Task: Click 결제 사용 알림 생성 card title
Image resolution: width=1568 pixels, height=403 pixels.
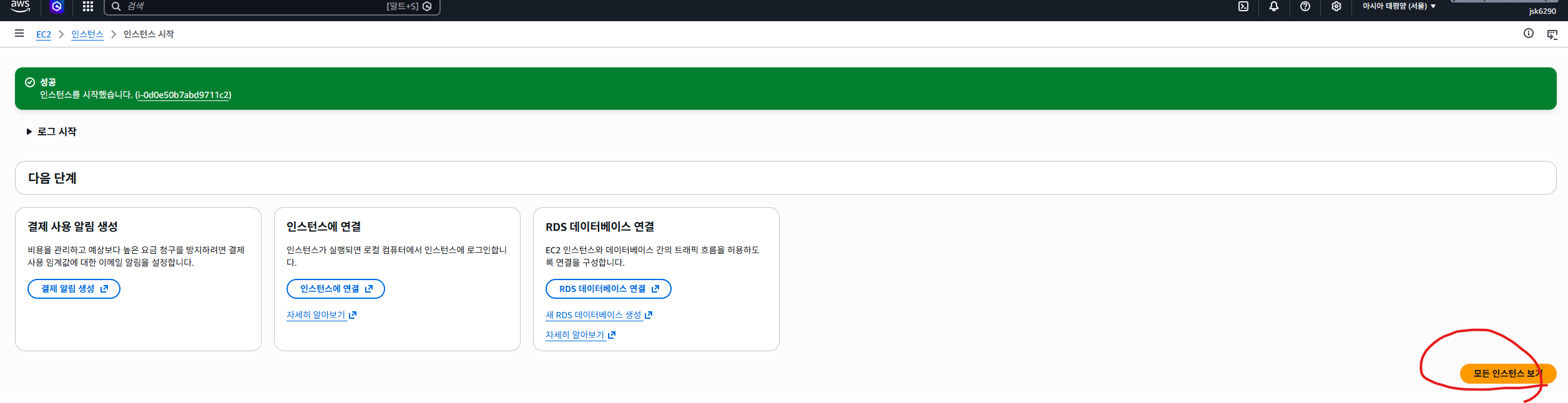Action: tap(72, 227)
